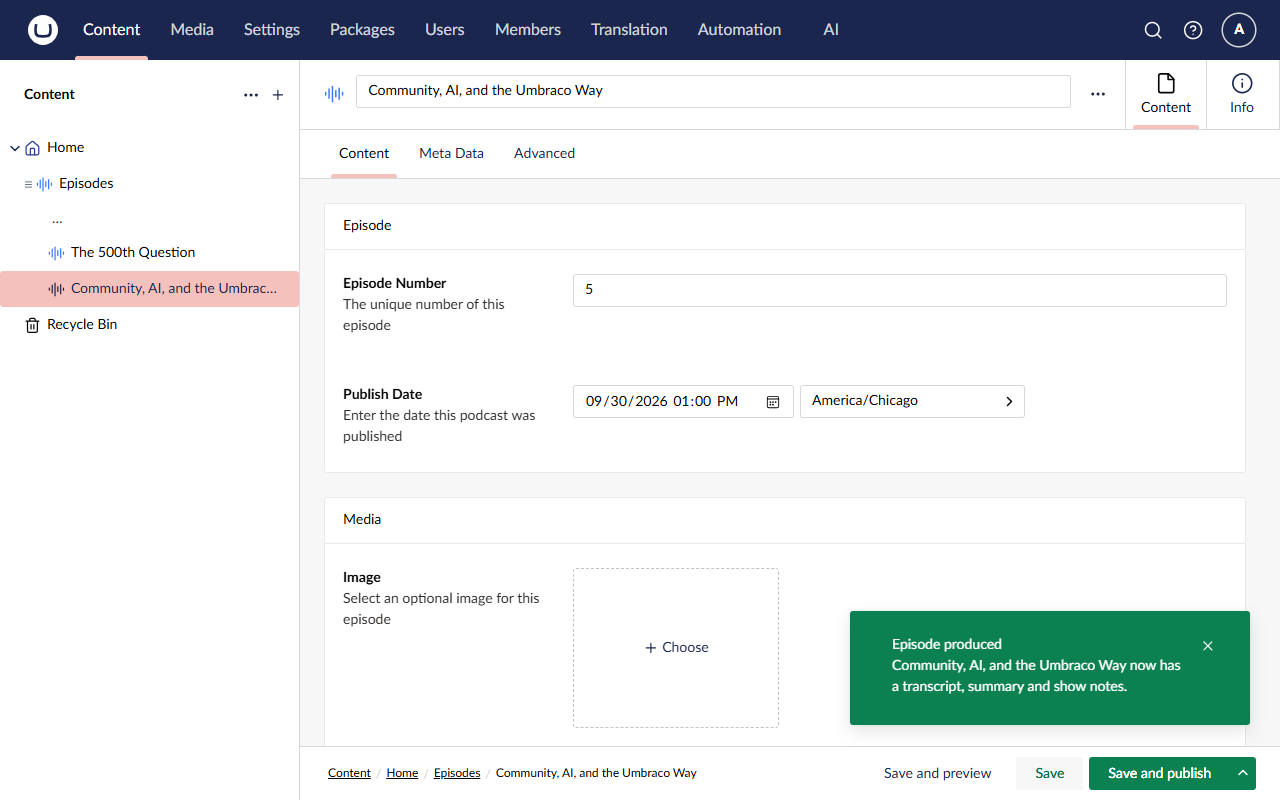Follow the Episodes breadcrumb link
The width and height of the screenshot is (1280, 800).
click(x=457, y=773)
